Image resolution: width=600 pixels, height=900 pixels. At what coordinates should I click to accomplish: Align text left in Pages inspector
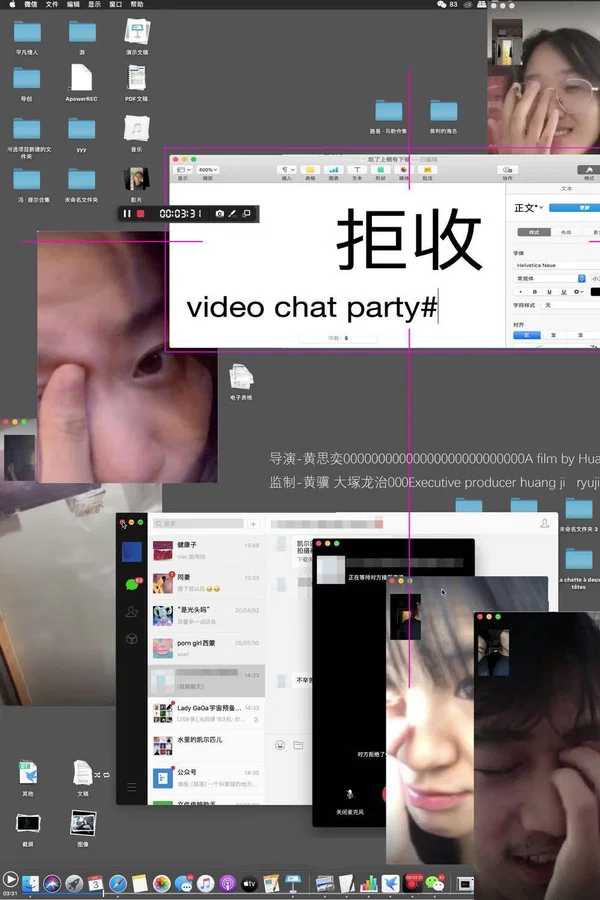[527, 335]
